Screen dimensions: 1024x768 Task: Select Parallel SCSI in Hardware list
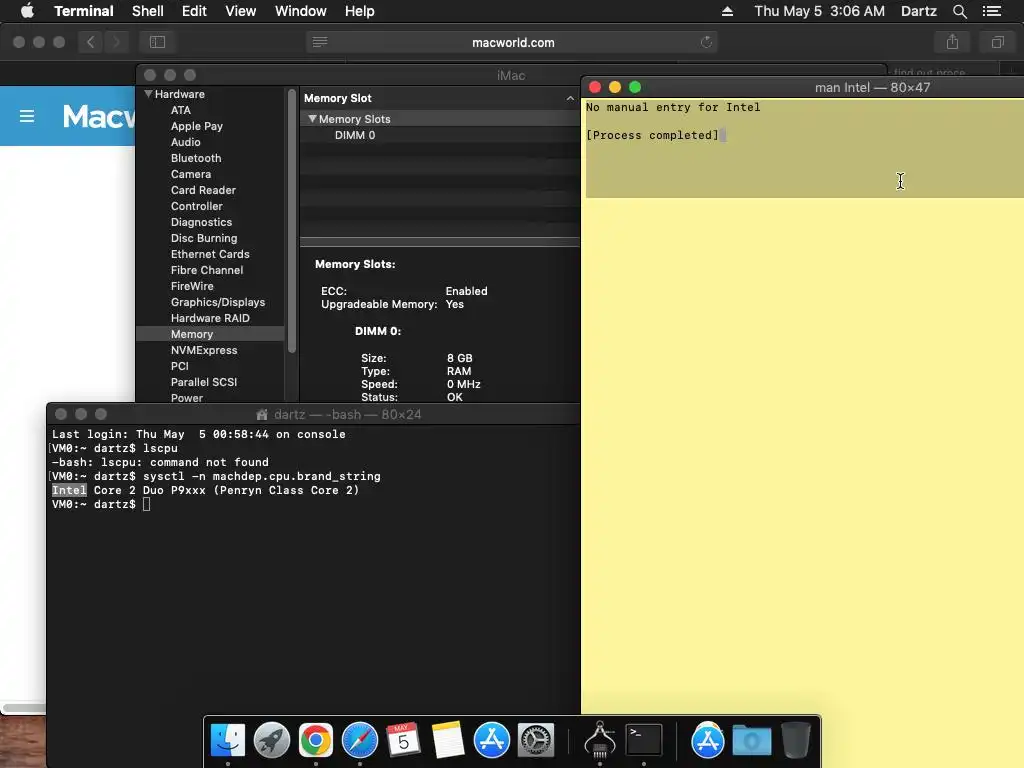[x=204, y=382]
